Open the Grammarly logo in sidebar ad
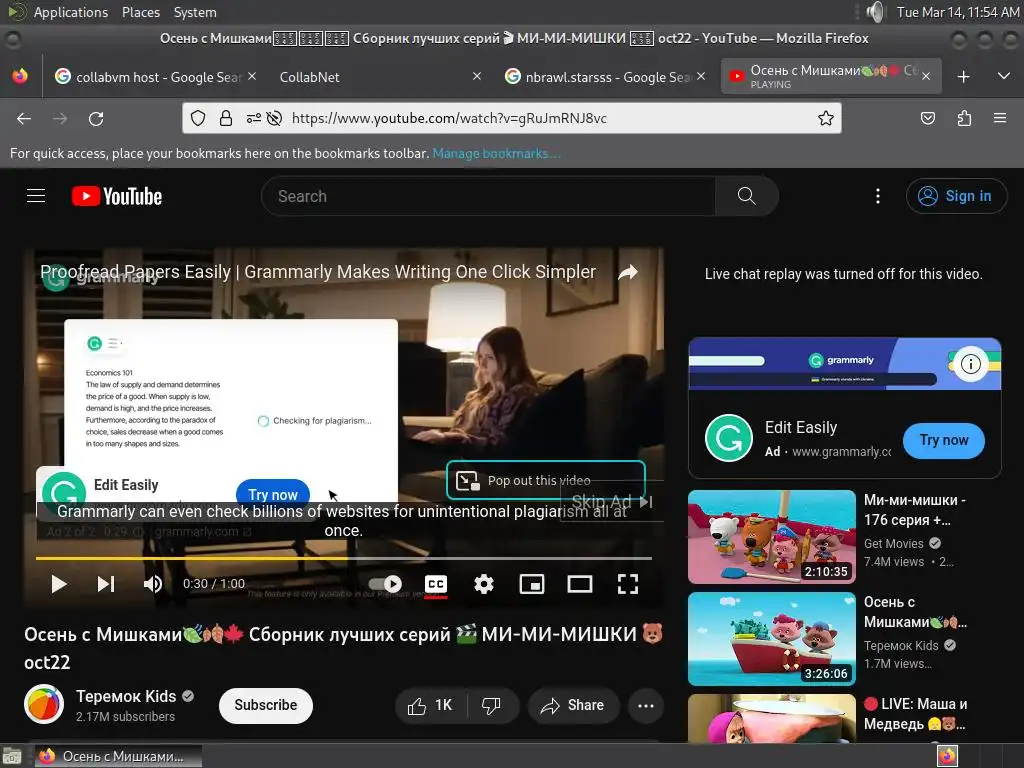Screen dimensions: 1024x768 pyautogui.click(x=729, y=438)
